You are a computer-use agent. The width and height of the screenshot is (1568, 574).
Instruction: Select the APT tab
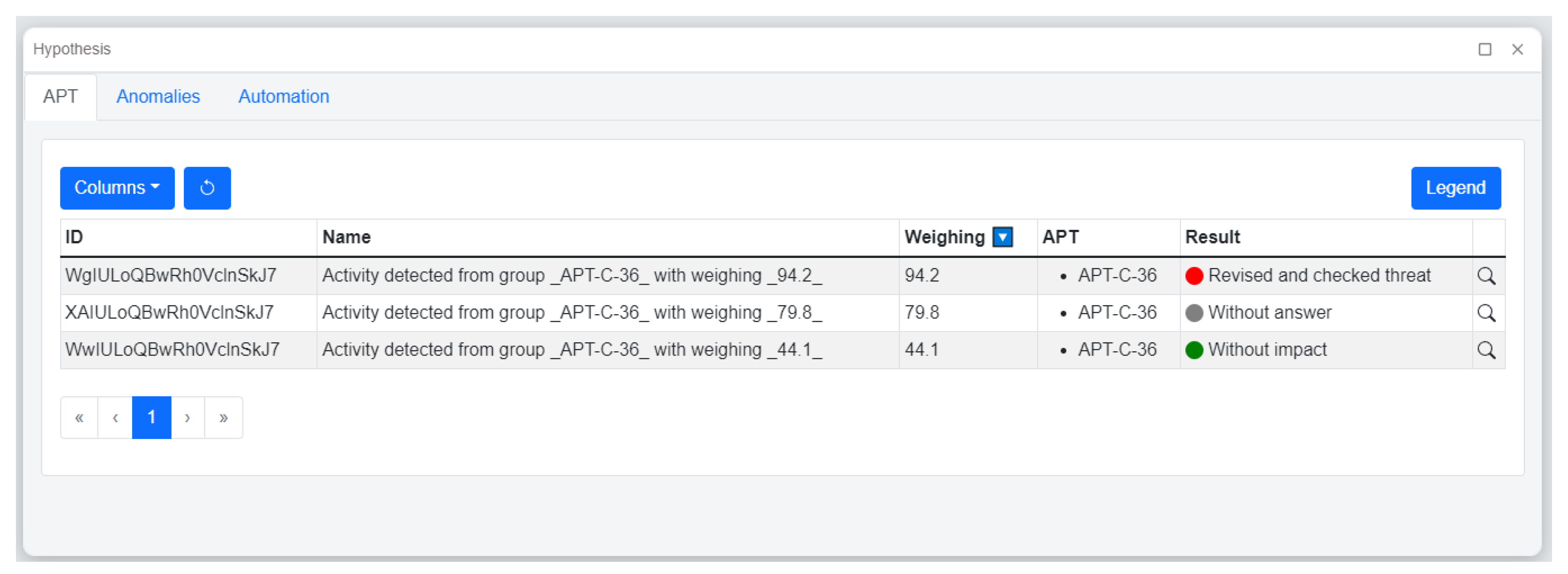(x=60, y=96)
